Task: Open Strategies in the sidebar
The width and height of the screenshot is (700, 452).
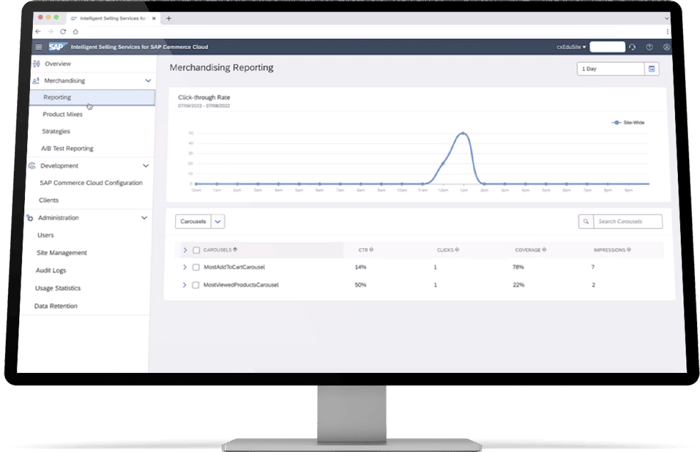Action: pos(56,131)
